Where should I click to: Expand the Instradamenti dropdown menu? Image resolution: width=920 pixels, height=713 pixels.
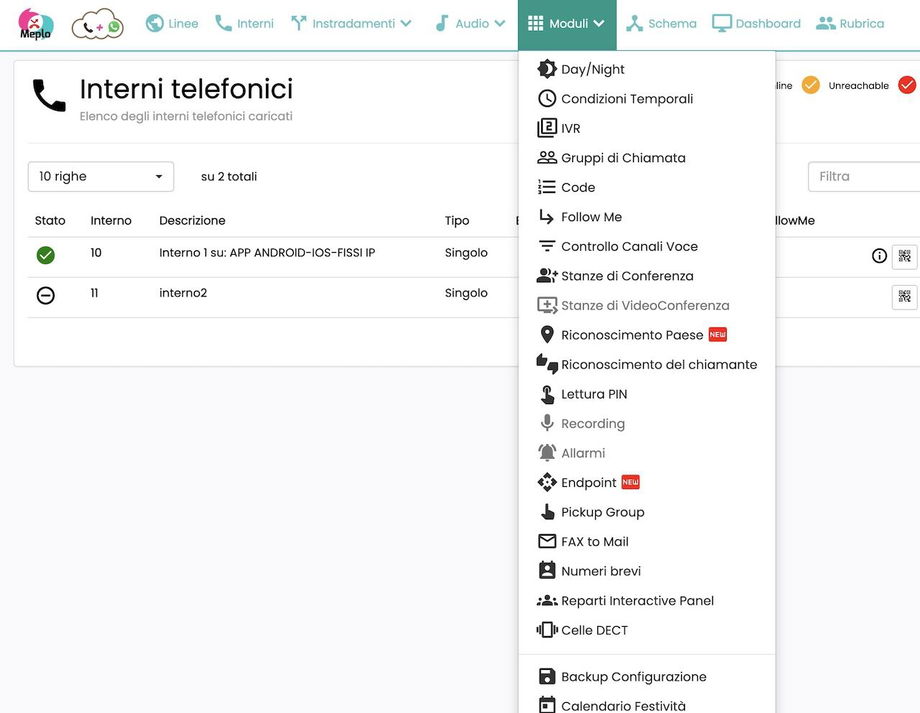(351, 24)
